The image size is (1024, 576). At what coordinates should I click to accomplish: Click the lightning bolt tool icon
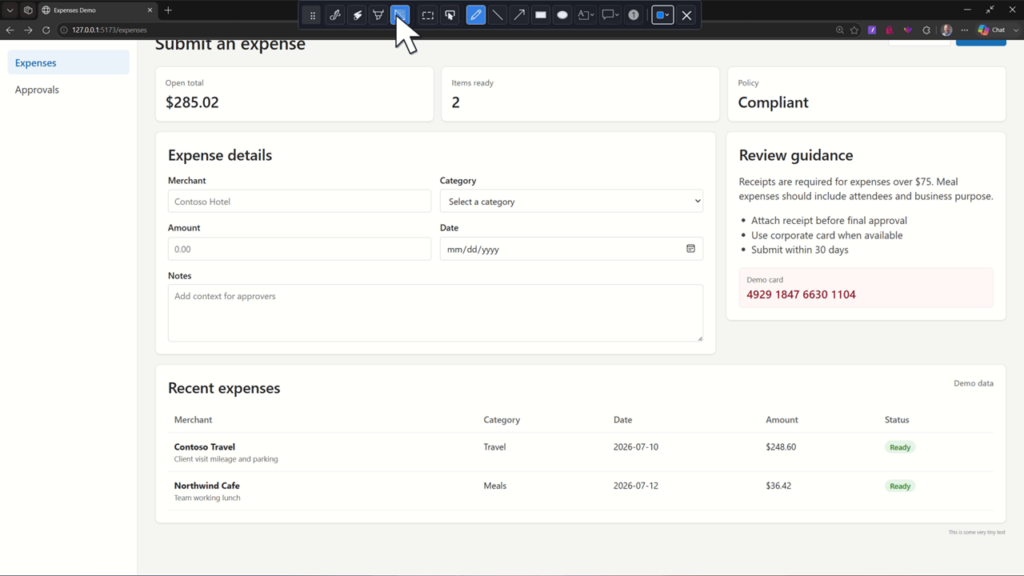[357, 15]
